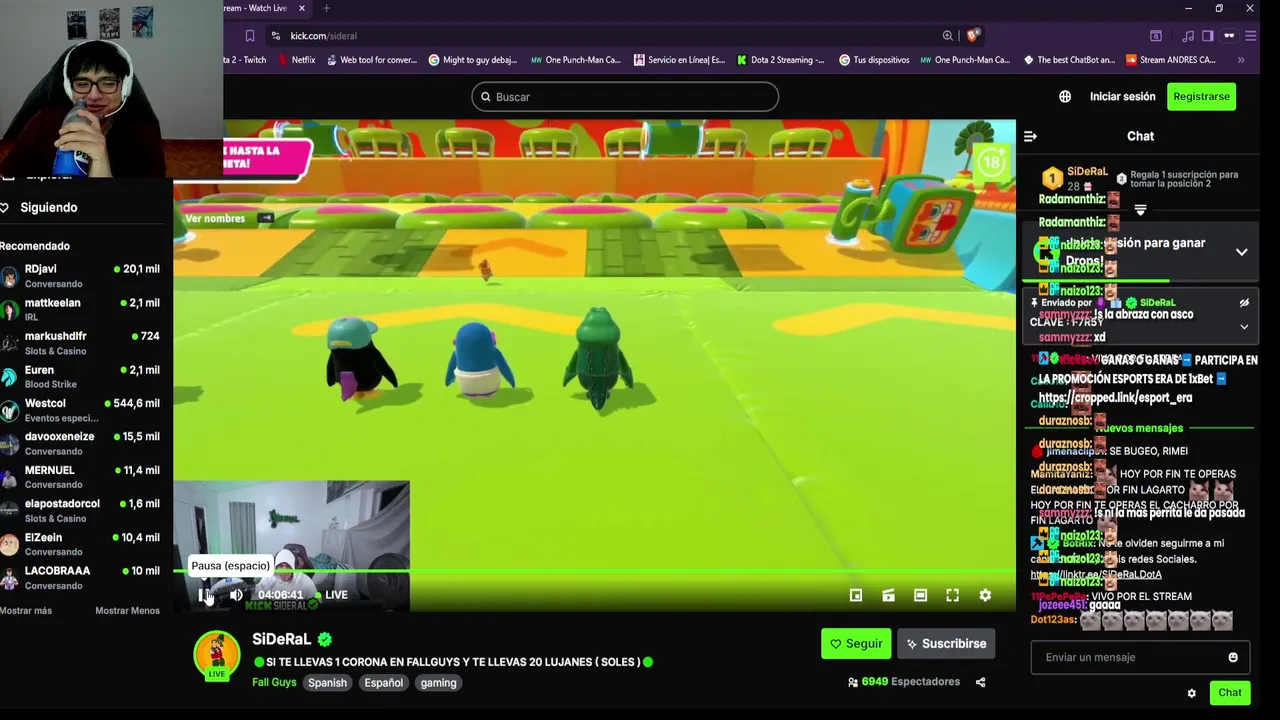Open recommended channel MERNUEL
Image resolution: width=1280 pixels, height=720 pixels.
click(82, 477)
